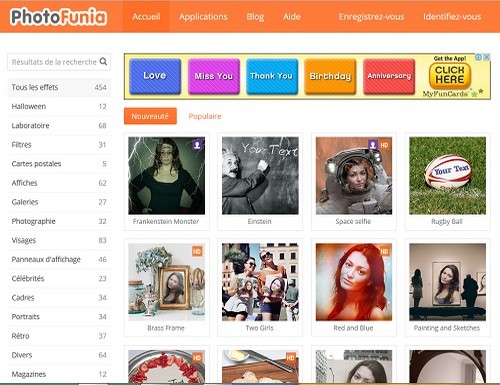The width and height of the screenshot is (500, 385).
Task: Click the CLICK HERE ad button
Action: [450, 75]
